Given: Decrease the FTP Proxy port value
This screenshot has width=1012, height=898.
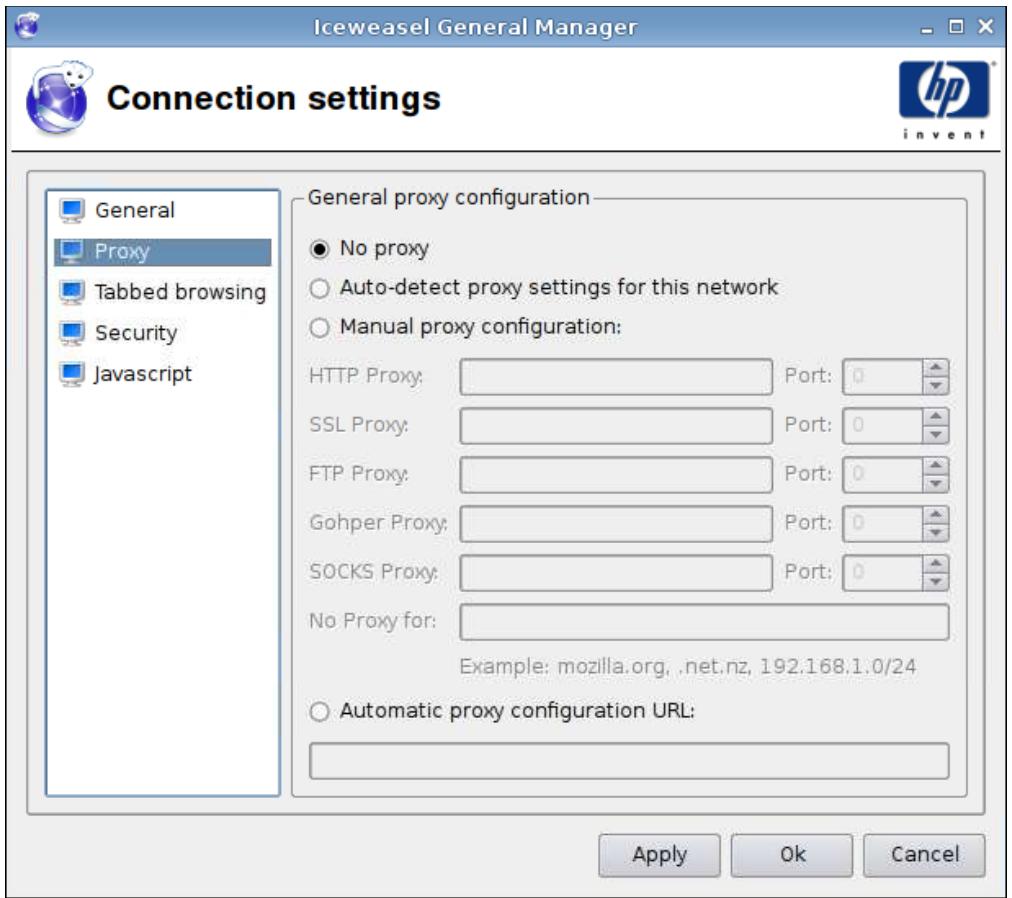Looking at the screenshot, I should click(x=935, y=484).
